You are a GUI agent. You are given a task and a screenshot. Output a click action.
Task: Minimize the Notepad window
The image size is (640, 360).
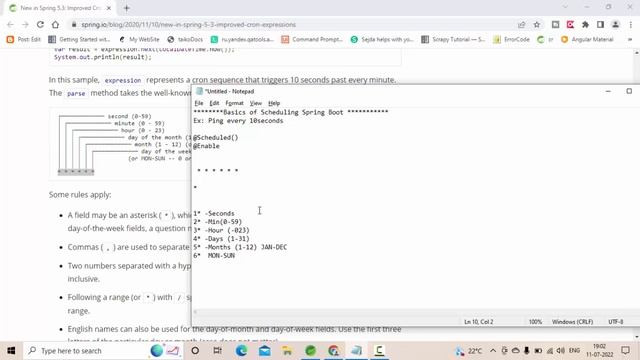(608, 91)
